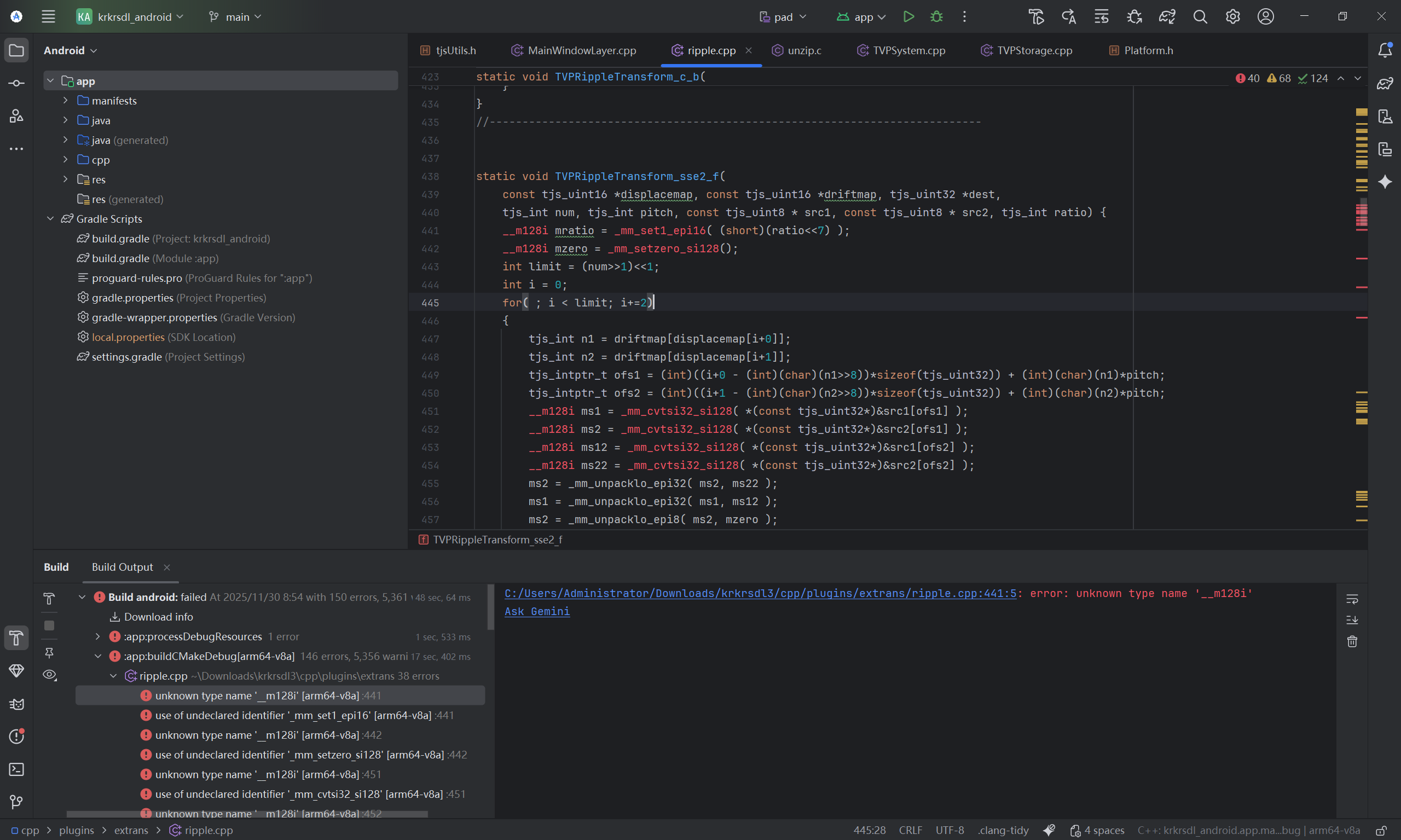Run the app with the green play button
1401x840 pixels.
[908, 17]
